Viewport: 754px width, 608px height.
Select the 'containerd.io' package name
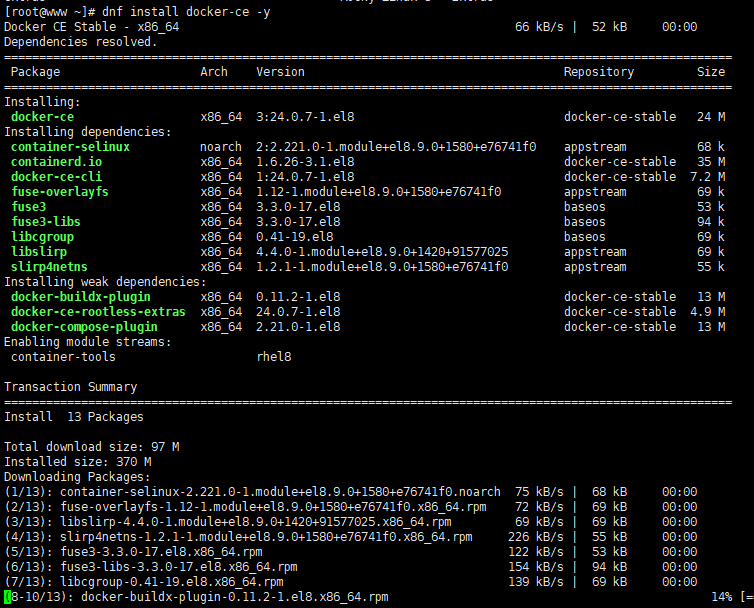pyautogui.click(x=56, y=162)
